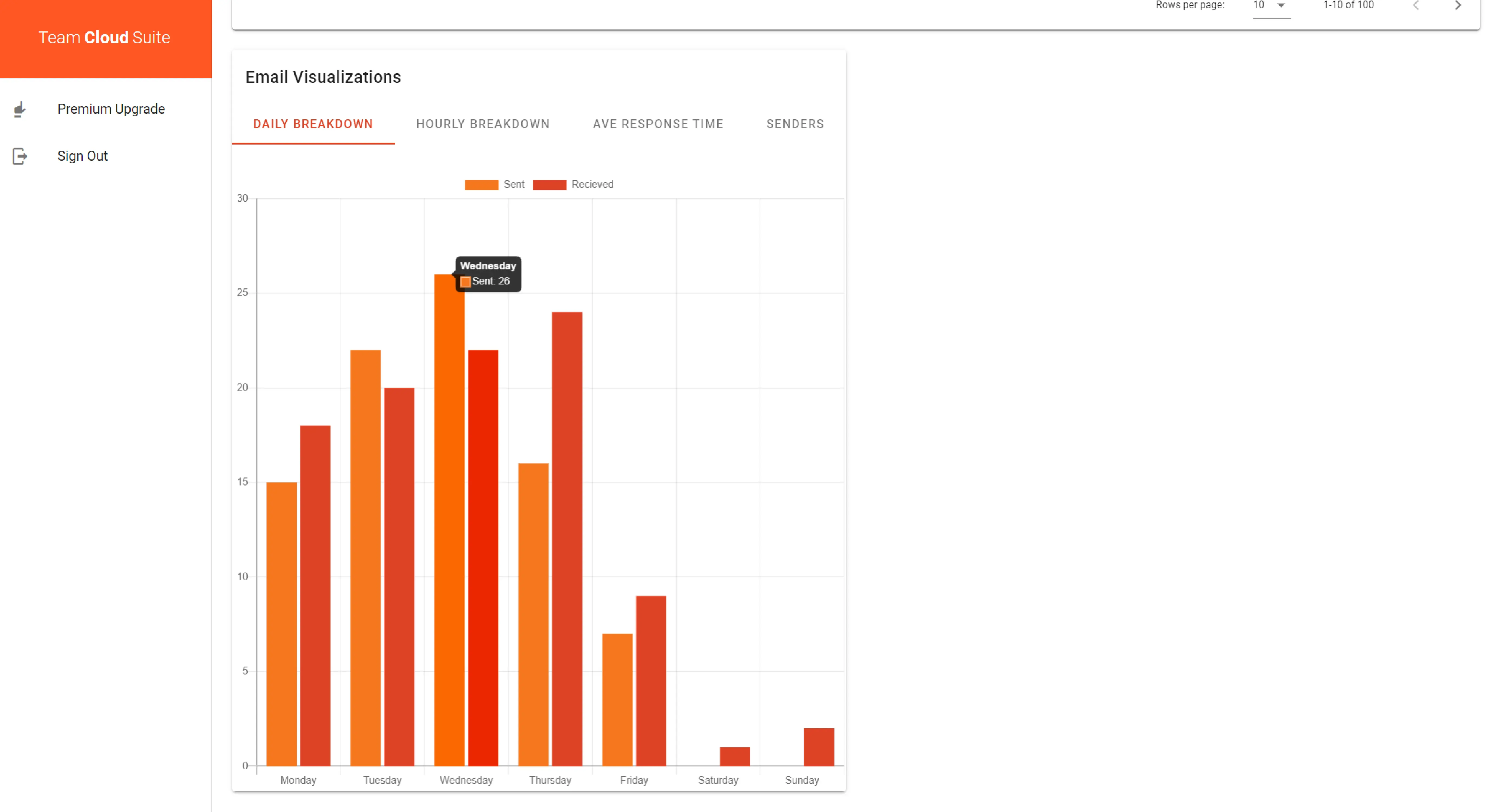This screenshot has height=812, width=1499.
Task: Click Friday's red Received bar
Action: (x=651, y=681)
